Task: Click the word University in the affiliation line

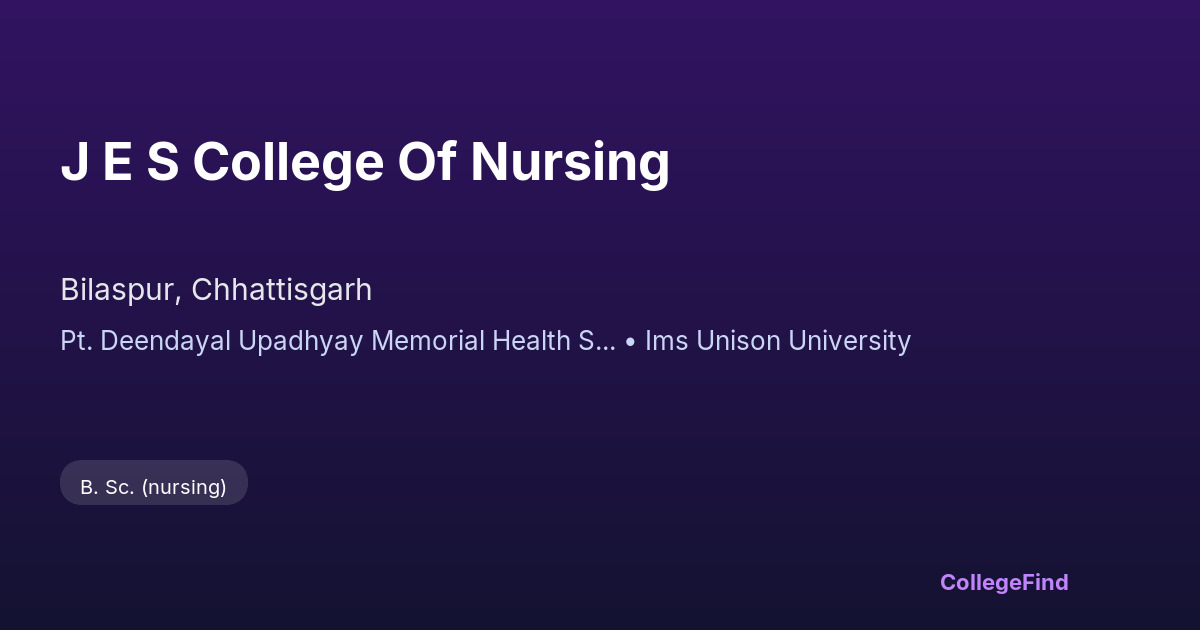Action: (x=849, y=341)
